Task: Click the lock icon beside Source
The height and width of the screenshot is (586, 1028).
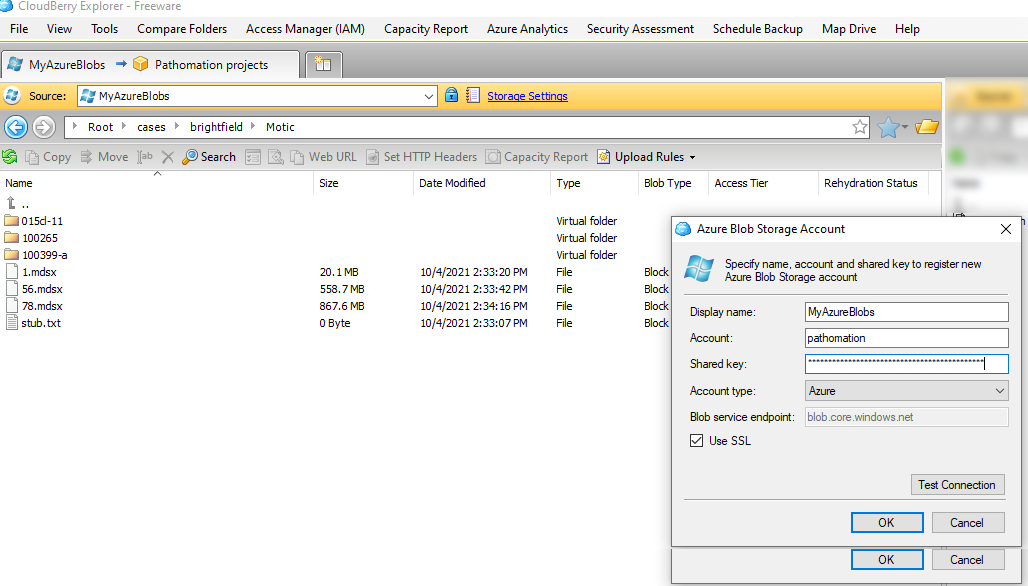Action: (451, 96)
